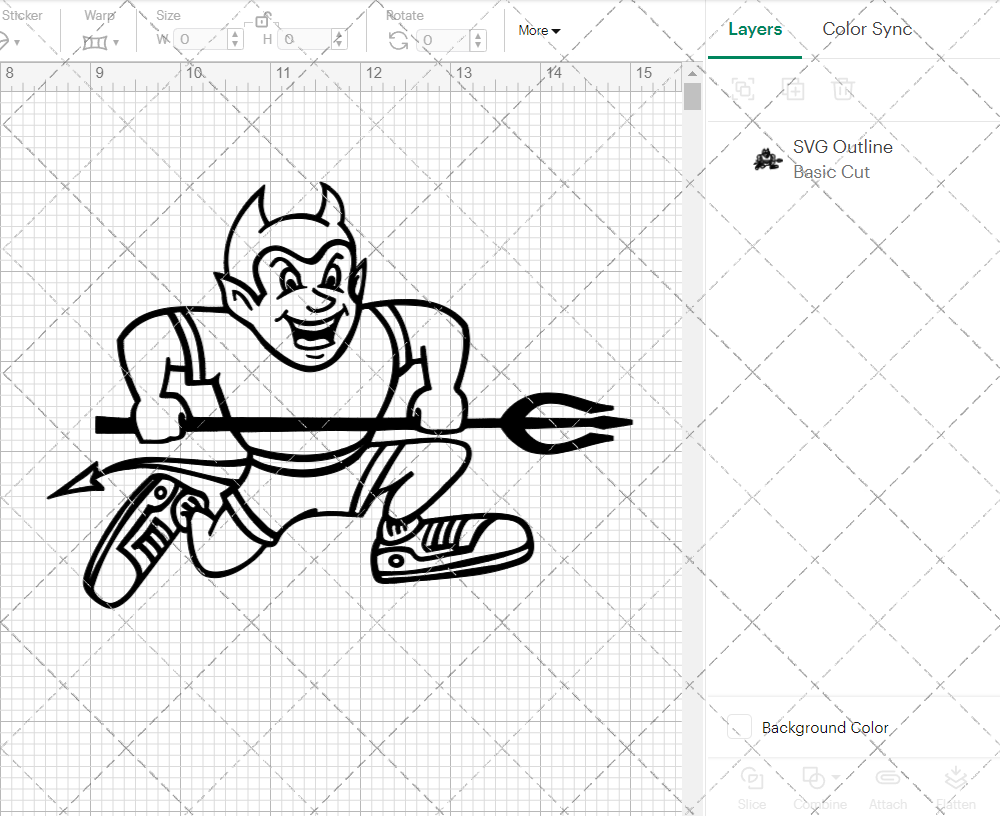Switch to the Color Sync tab

[867, 29]
